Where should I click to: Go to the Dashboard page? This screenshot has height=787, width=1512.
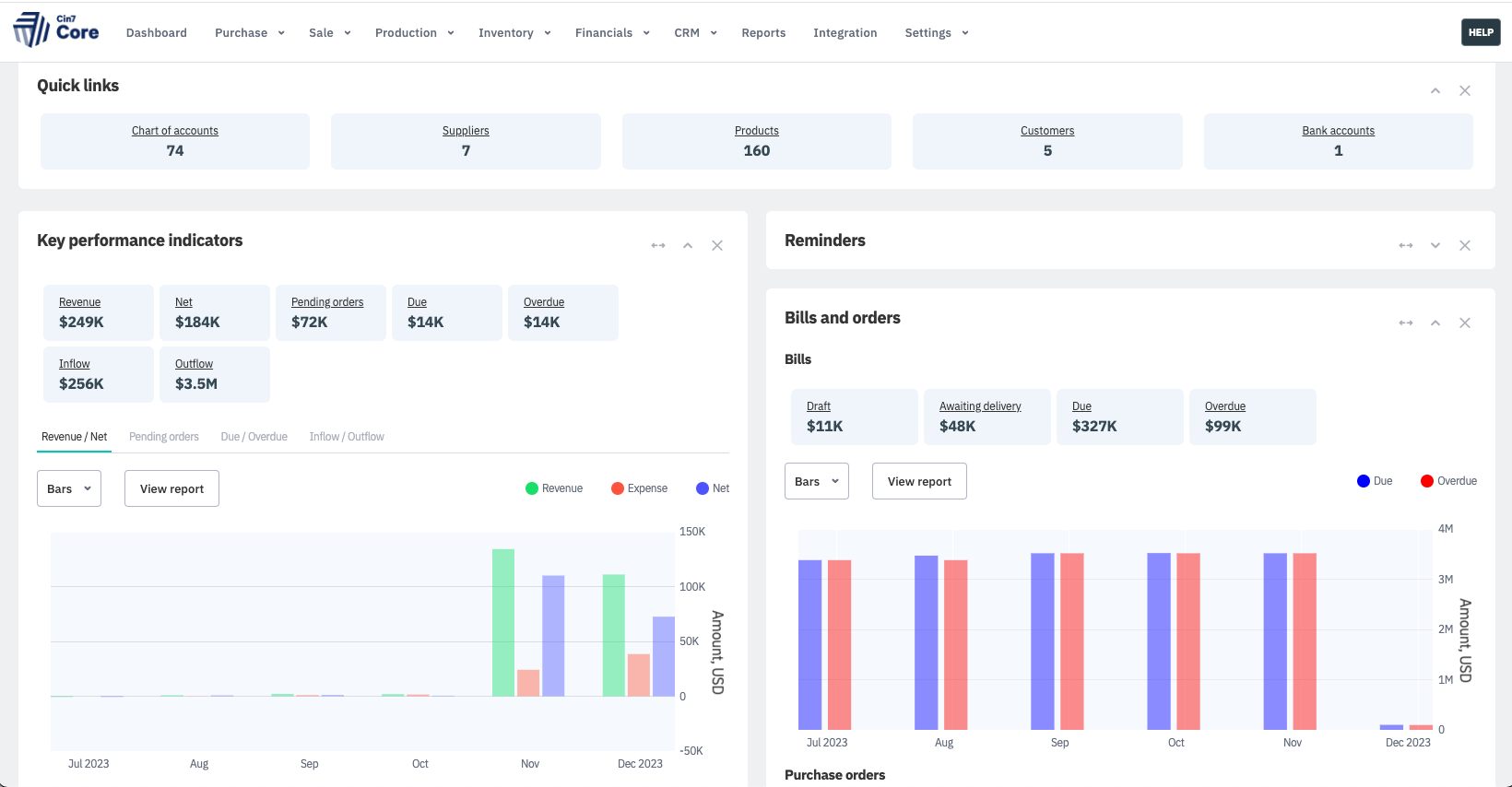coord(157,33)
